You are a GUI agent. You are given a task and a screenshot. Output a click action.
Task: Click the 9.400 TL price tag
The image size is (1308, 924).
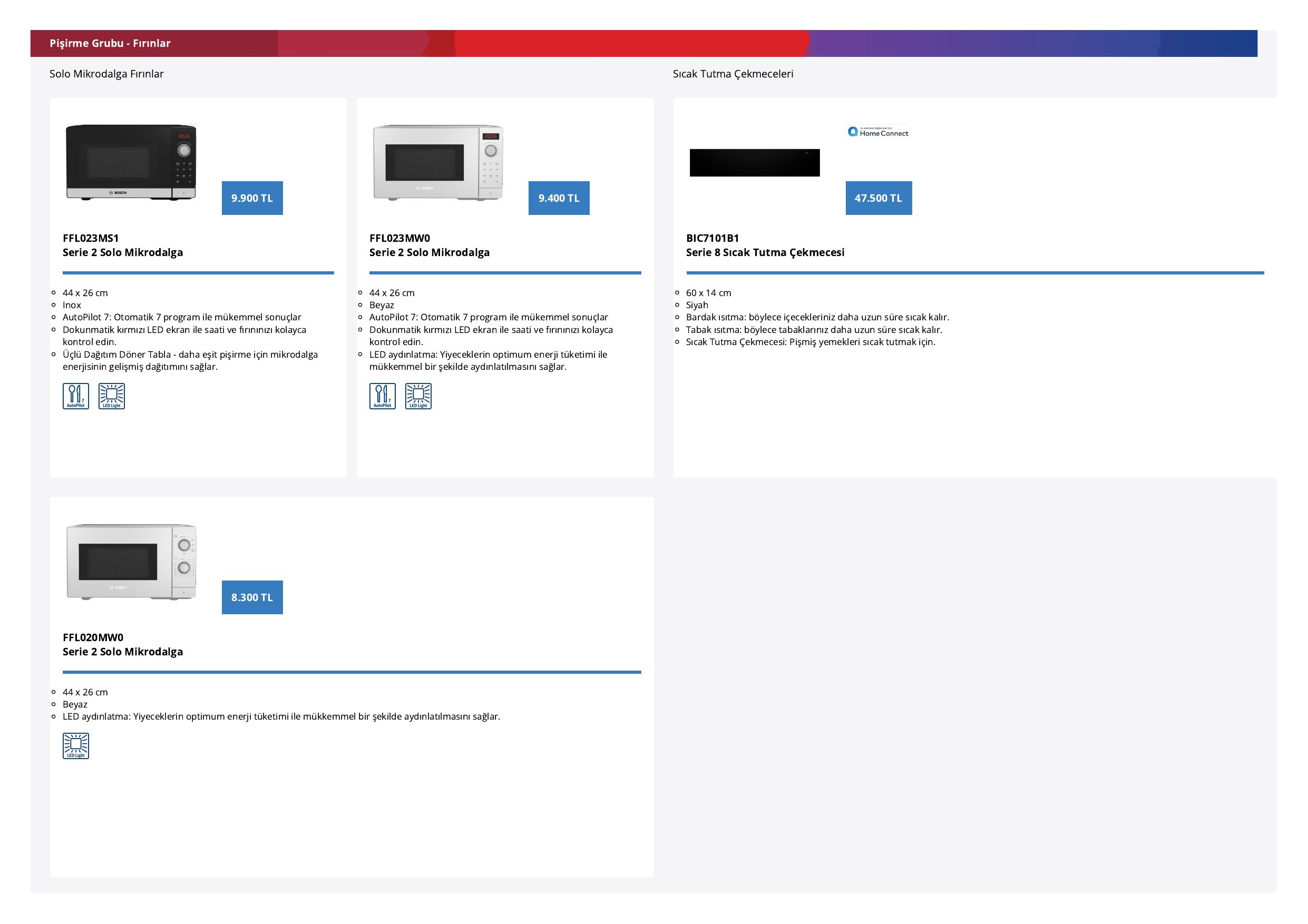559,198
